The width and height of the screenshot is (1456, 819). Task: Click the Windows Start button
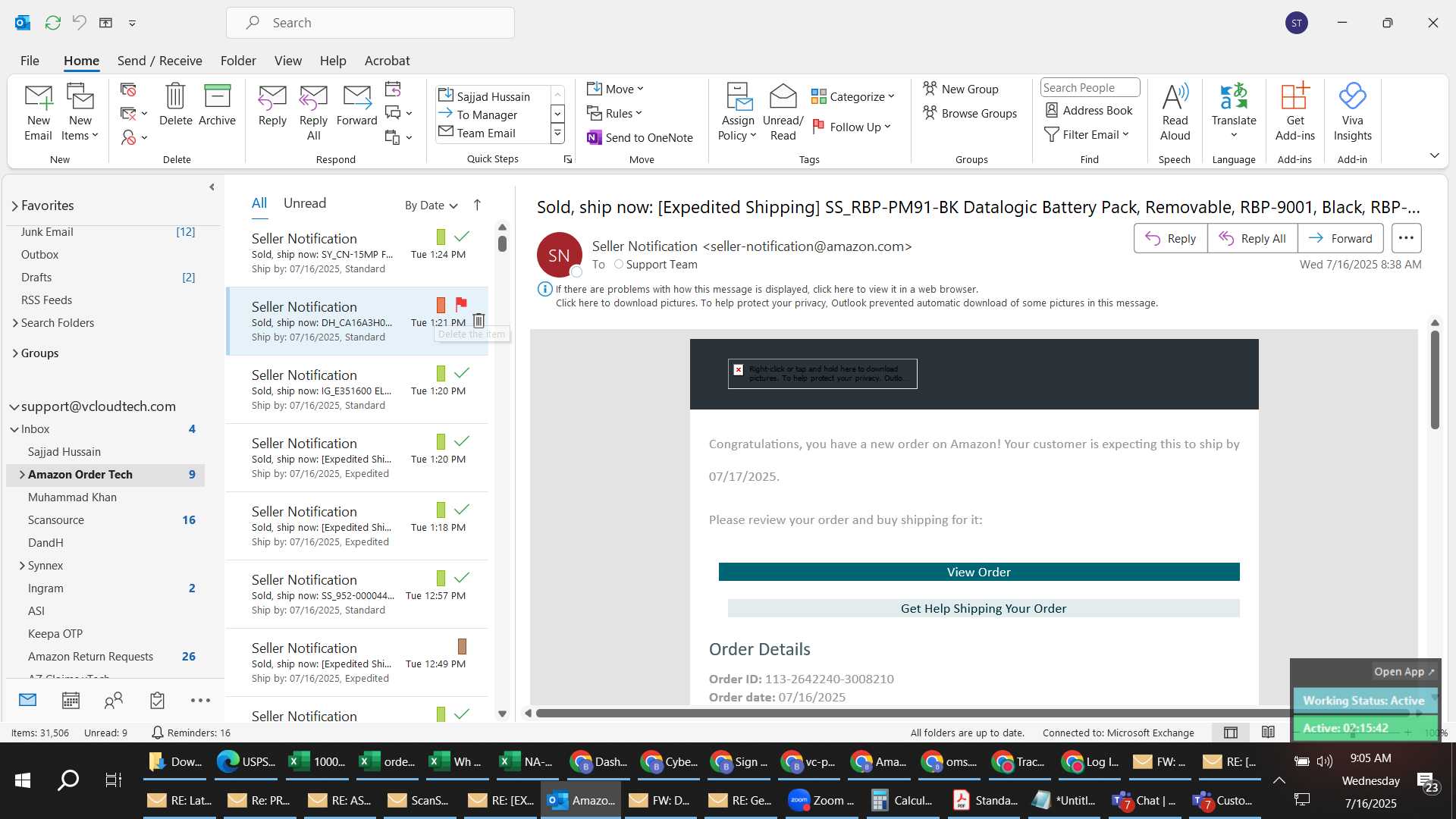(x=23, y=780)
